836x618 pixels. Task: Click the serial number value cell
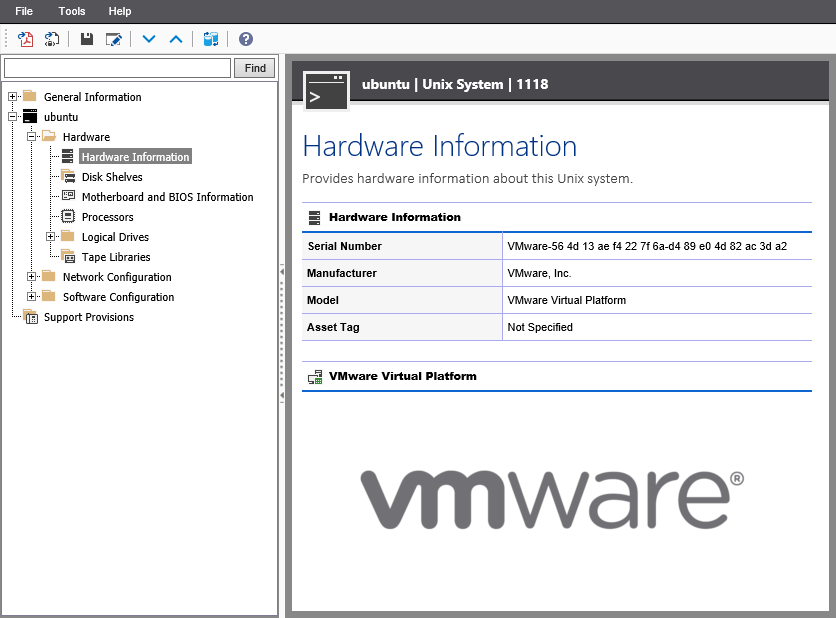click(x=657, y=246)
